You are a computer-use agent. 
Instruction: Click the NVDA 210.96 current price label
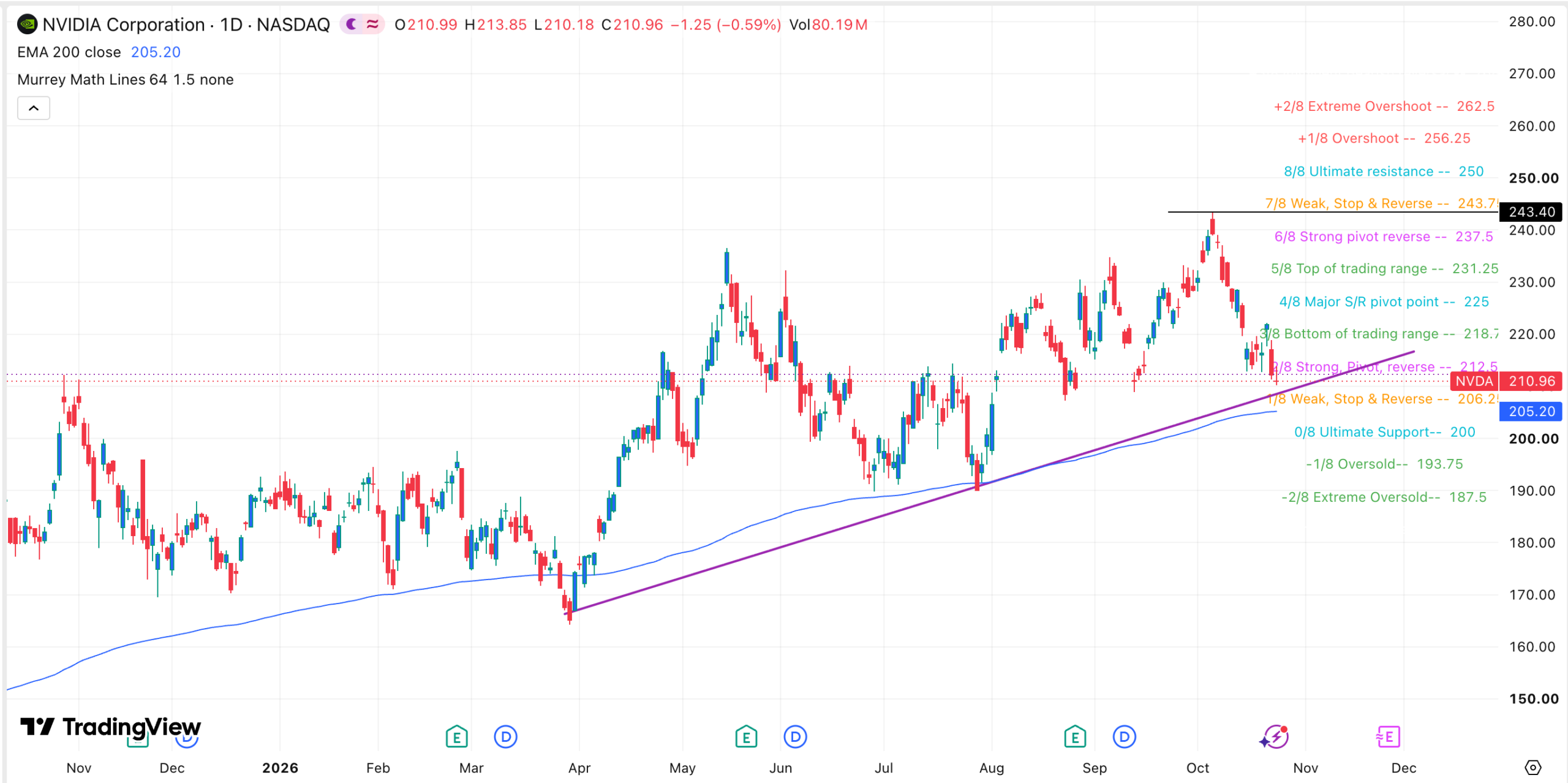[x=1506, y=381]
